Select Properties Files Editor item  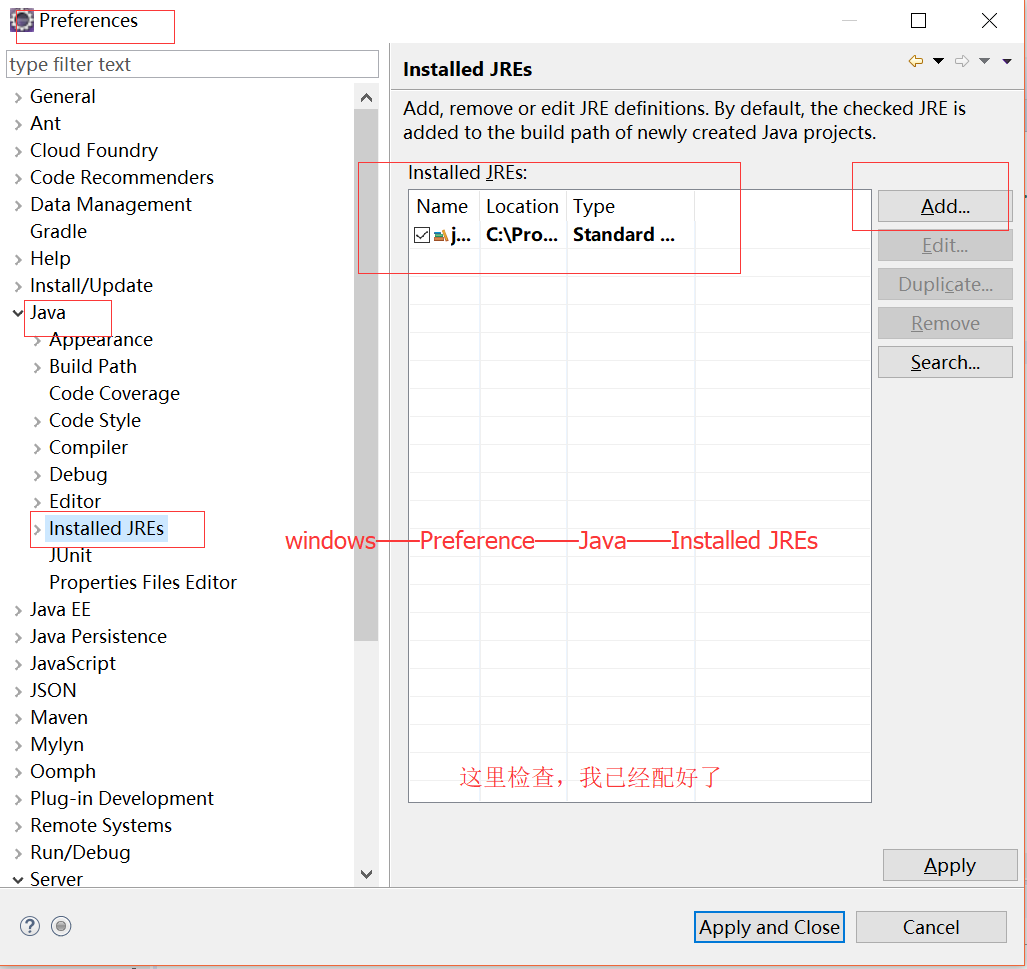[143, 582]
